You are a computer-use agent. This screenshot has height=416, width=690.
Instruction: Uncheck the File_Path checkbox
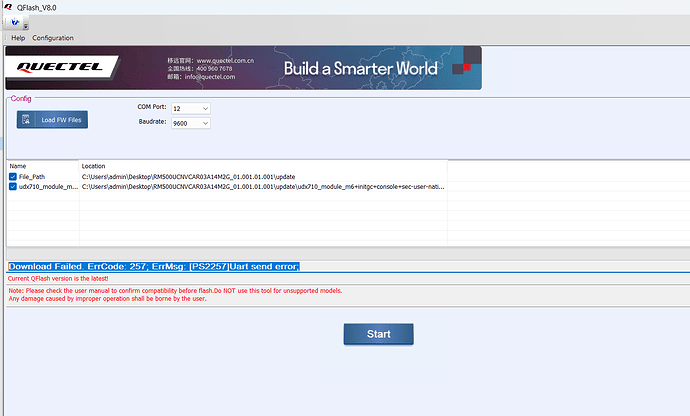point(13,177)
